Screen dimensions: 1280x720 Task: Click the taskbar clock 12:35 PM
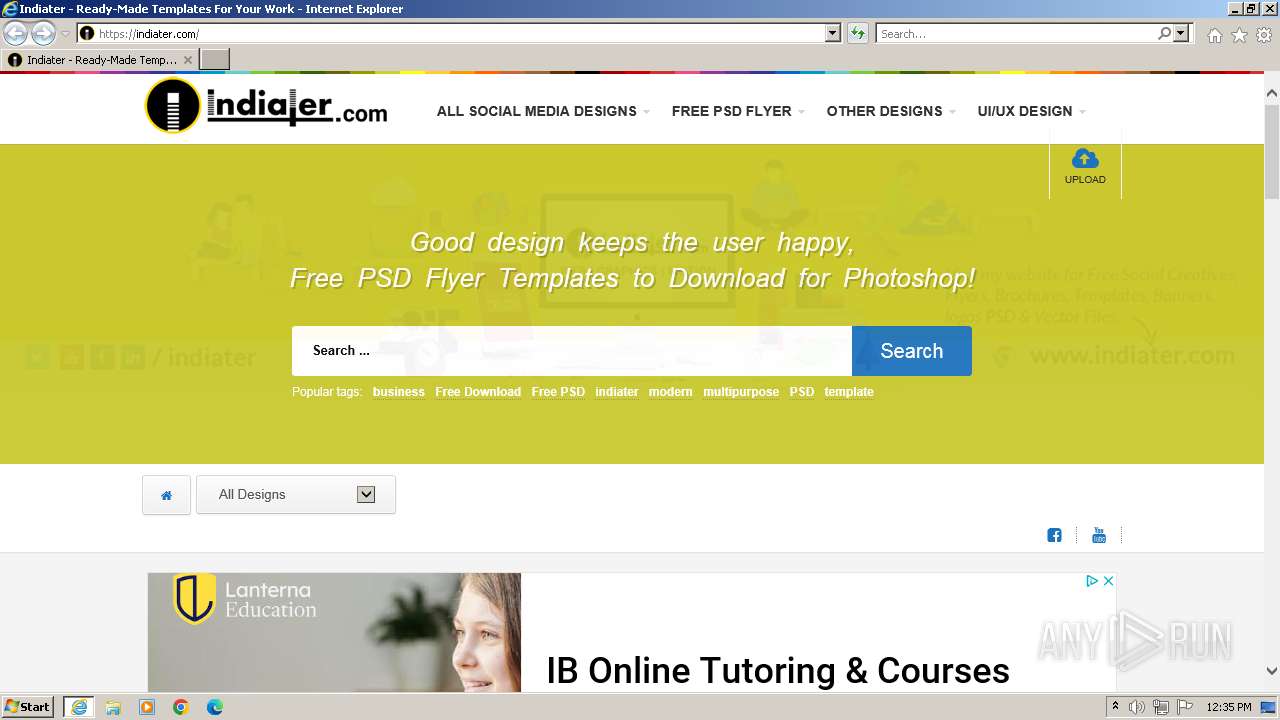(x=1229, y=707)
